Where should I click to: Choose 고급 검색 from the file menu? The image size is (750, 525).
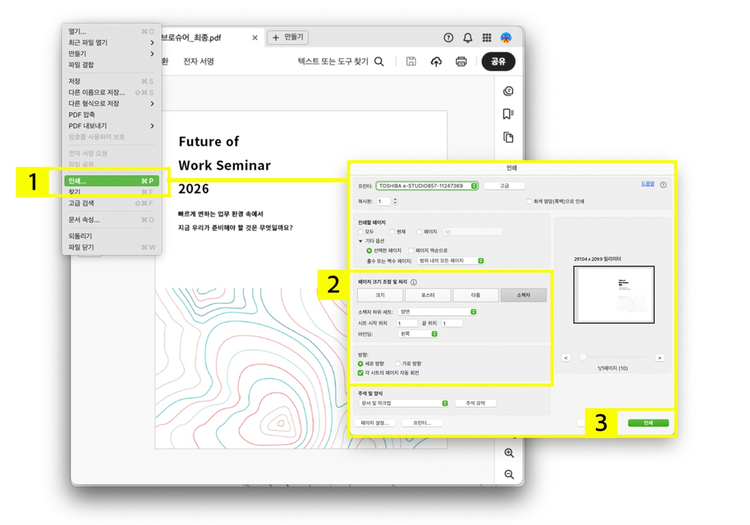[111, 203]
